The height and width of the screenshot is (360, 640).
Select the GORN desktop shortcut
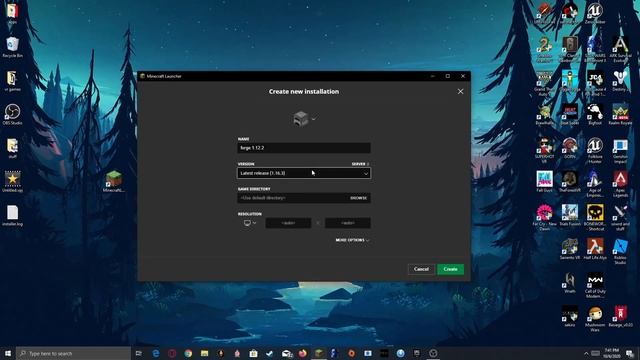(570, 148)
